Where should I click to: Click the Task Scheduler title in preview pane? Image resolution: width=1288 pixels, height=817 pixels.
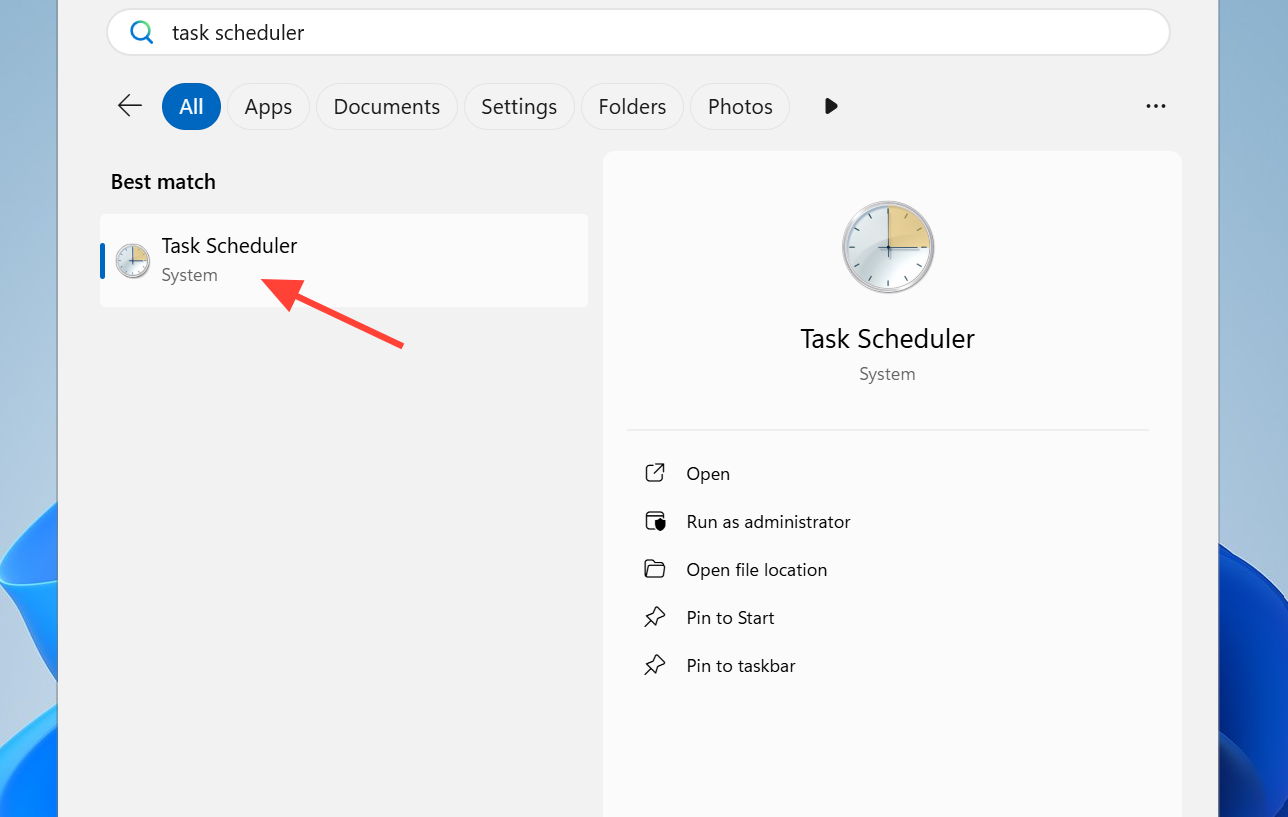[888, 339]
